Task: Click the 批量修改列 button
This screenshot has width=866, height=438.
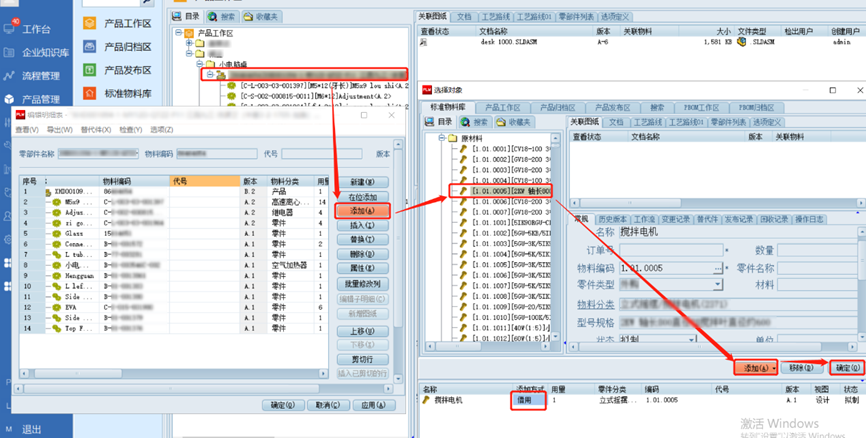Action: pos(362,285)
